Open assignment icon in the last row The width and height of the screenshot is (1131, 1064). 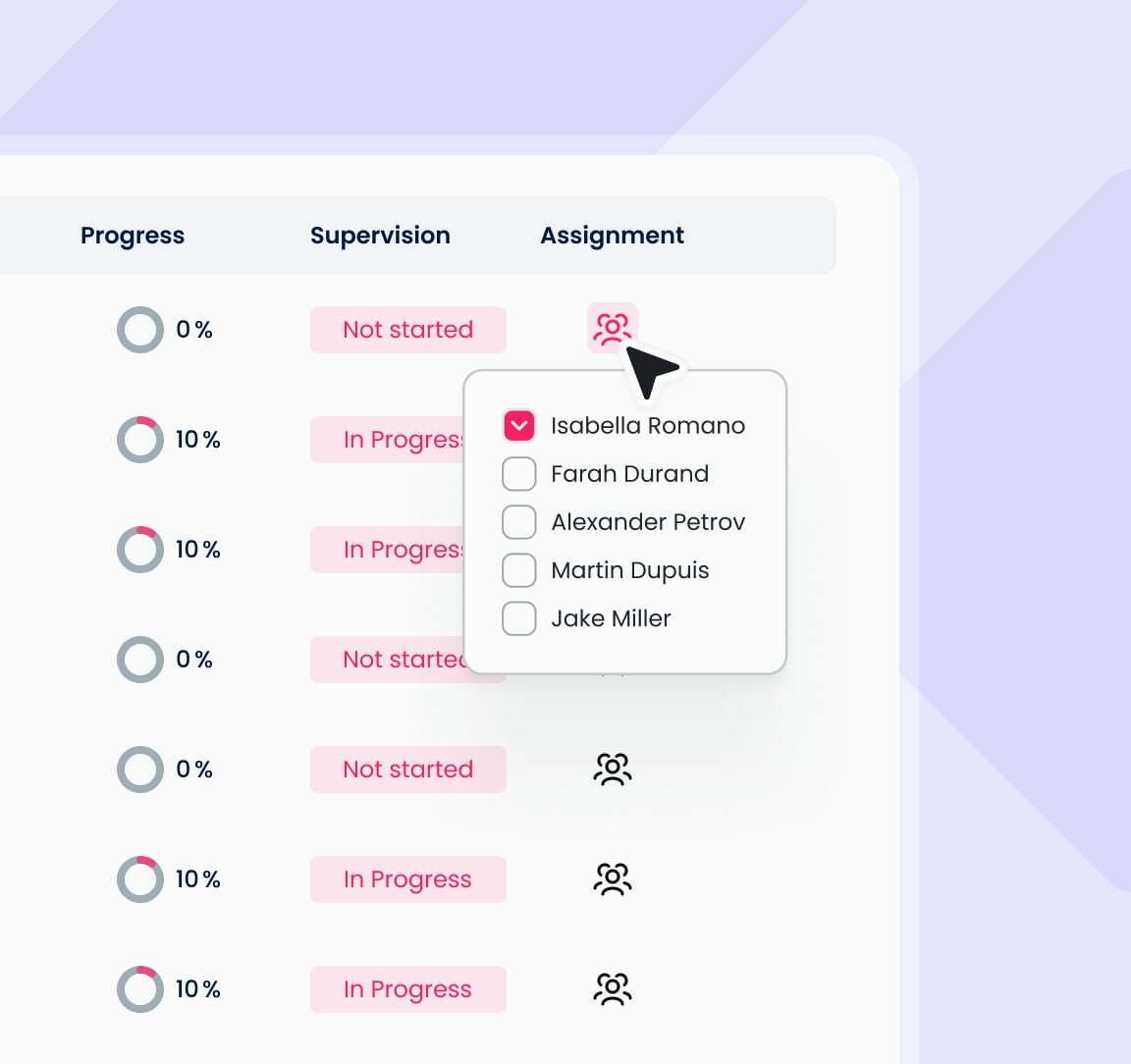coord(613,988)
